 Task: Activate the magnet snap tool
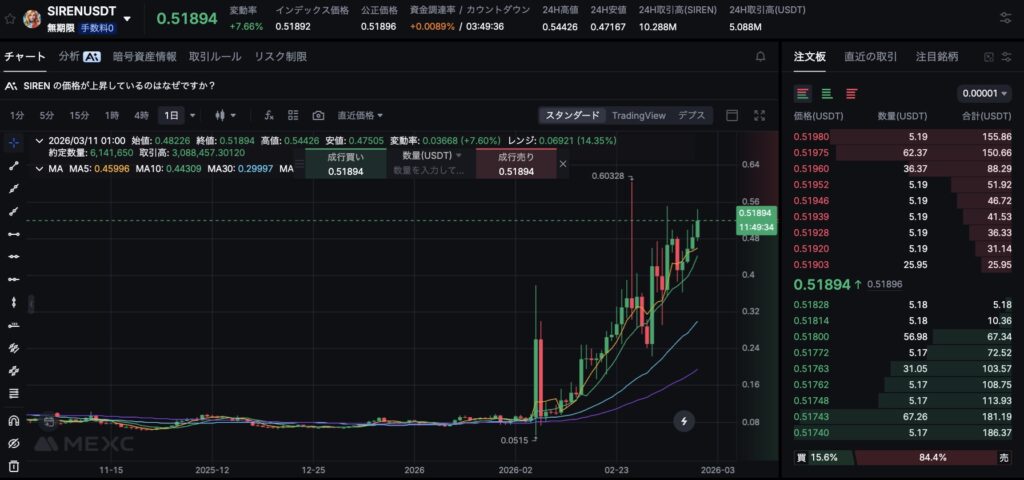click(14, 420)
